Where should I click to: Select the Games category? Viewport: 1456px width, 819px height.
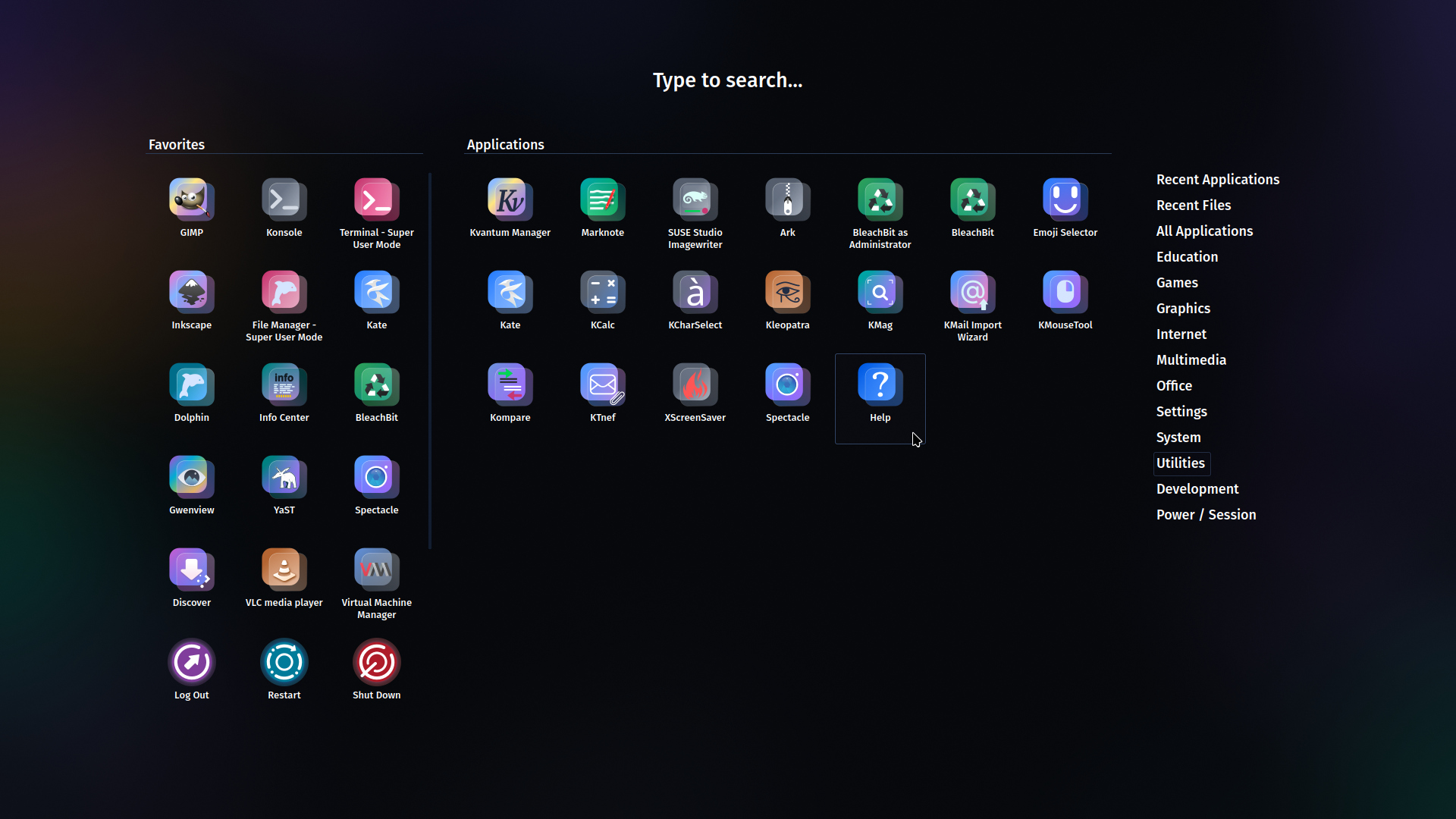(x=1177, y=283)
